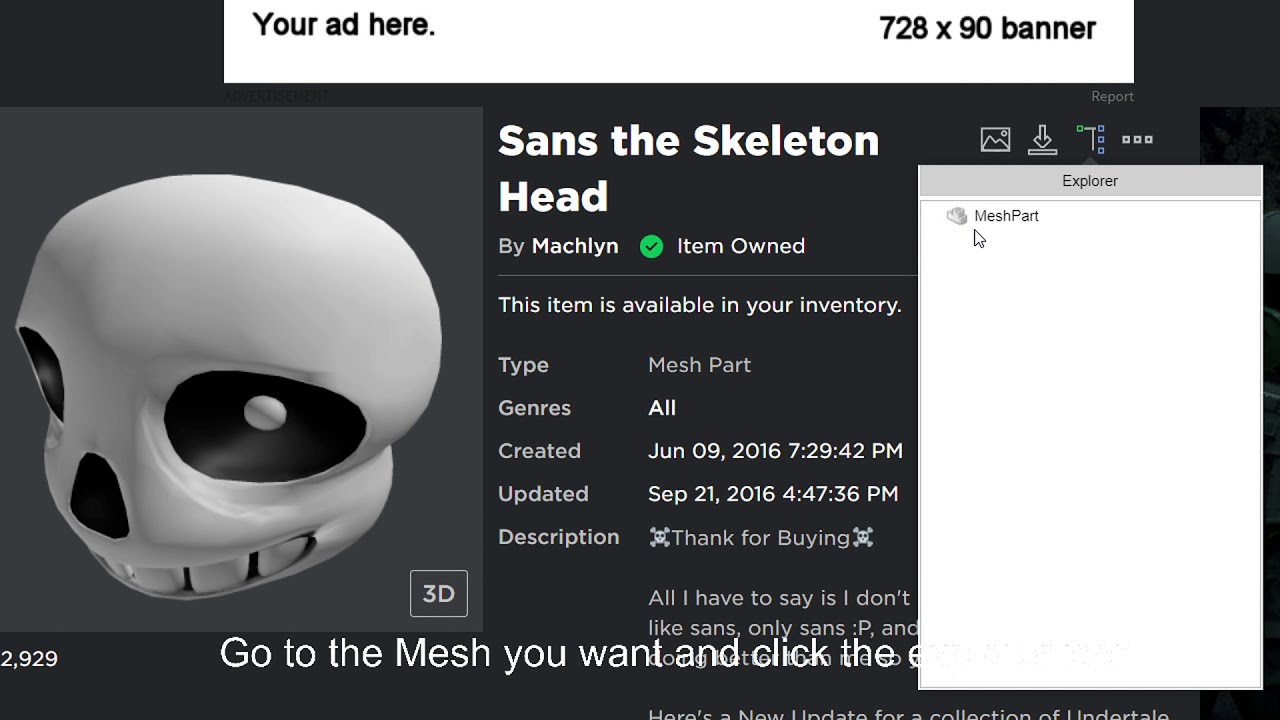Open the three-dot more options menu
This screenshot has height=720, width=1280.
(x=1137, y=140)
